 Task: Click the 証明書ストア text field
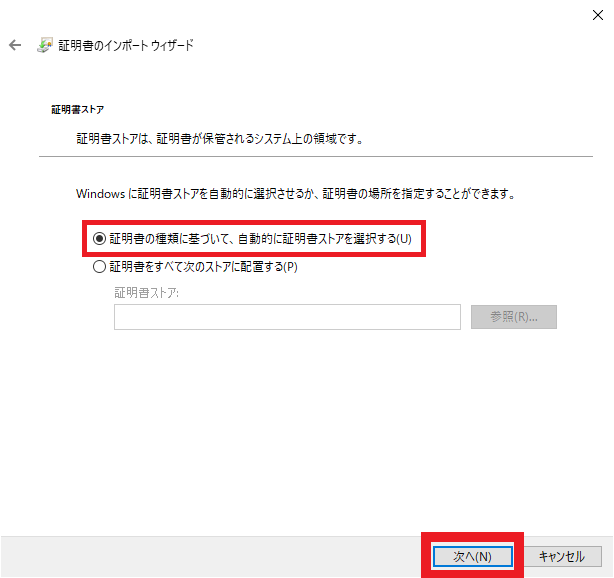click(x=287, y=317)
